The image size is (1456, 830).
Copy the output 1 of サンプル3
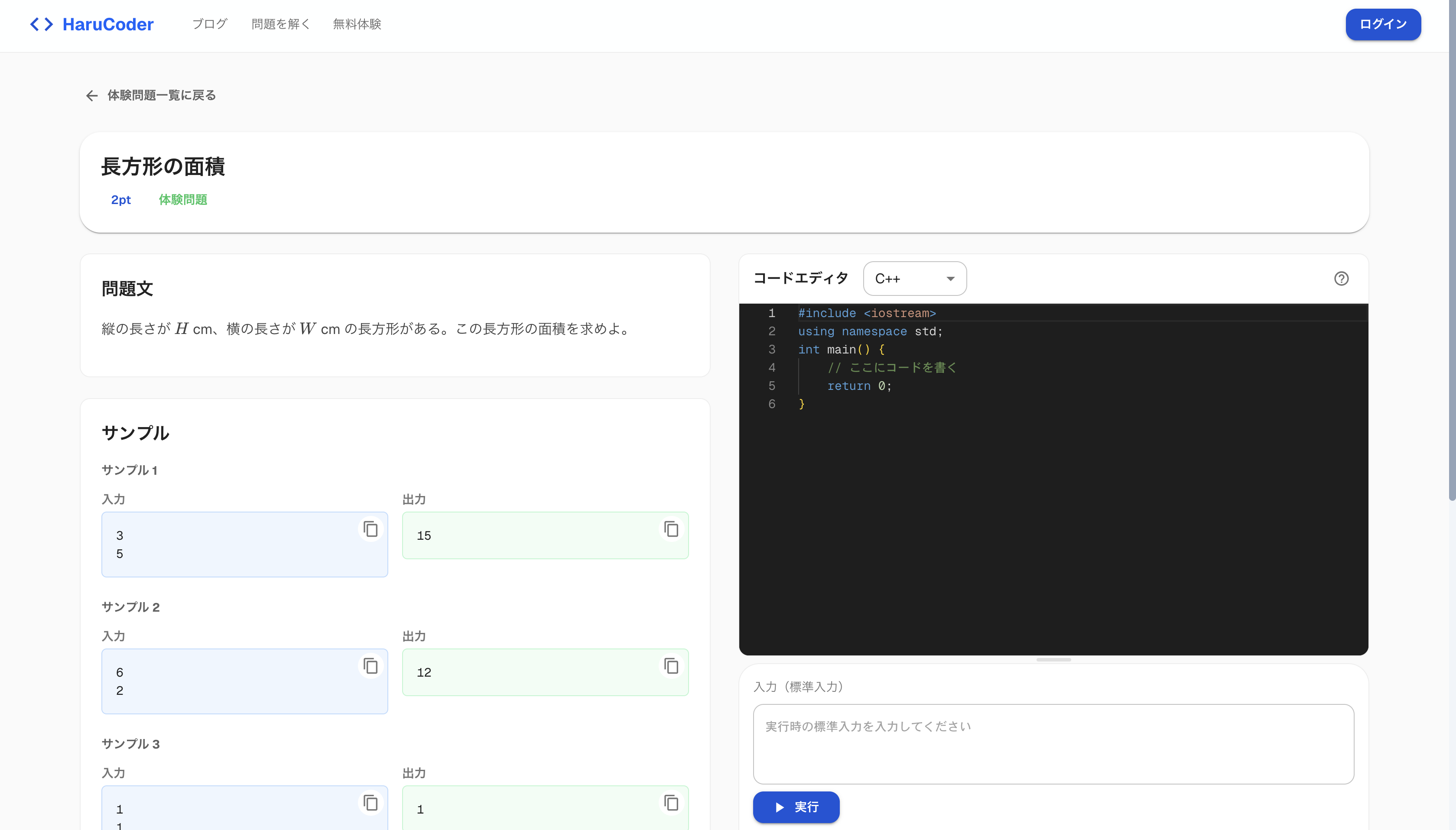672,803
